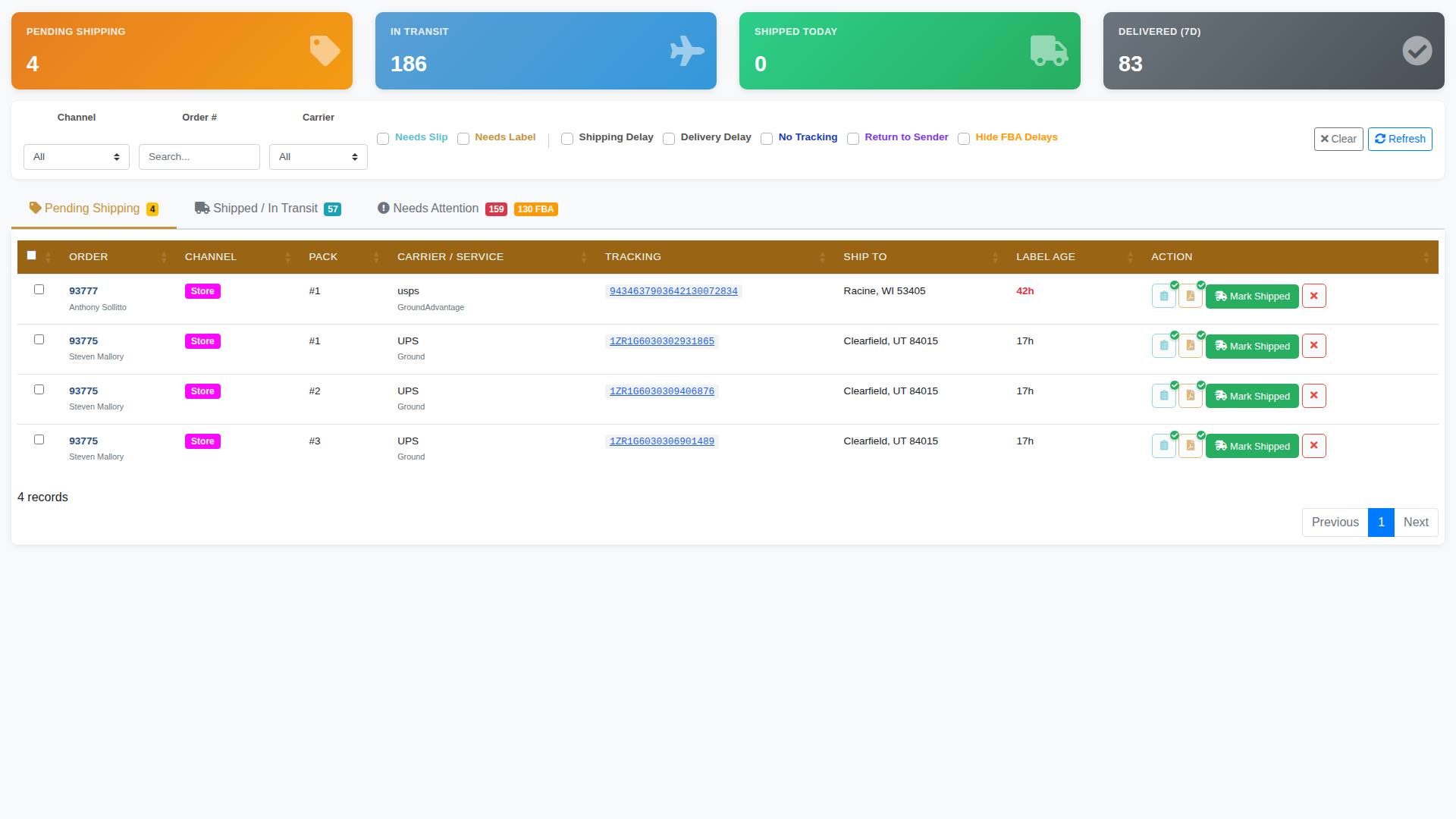The height and width of the screenshot is (819, 1456).
Task: Open the packing slip icon for order 93777
Action: (x=1163, y=296)
